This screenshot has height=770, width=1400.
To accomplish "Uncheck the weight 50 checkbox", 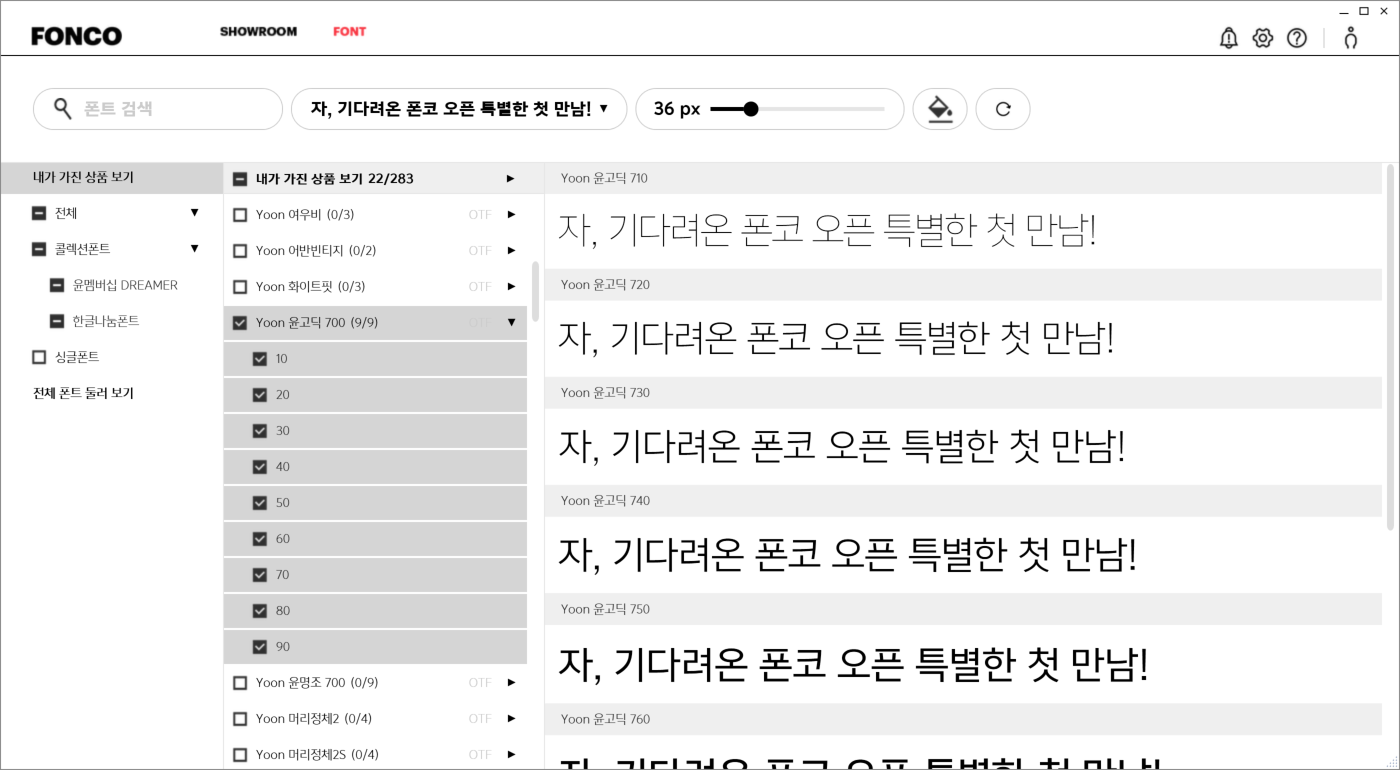I will point(260,503).
